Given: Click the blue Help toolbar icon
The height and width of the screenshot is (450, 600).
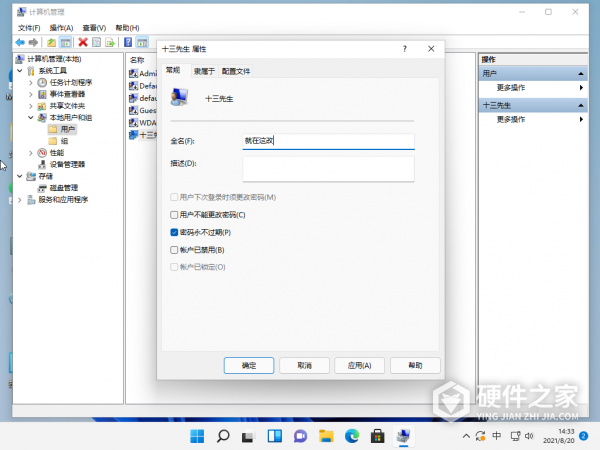Looking at the screenshot, I should pos(128,42).
